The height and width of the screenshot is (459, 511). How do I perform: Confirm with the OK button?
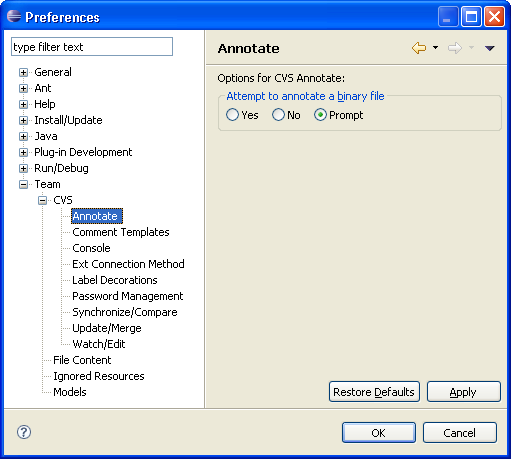tap(379, 433)
